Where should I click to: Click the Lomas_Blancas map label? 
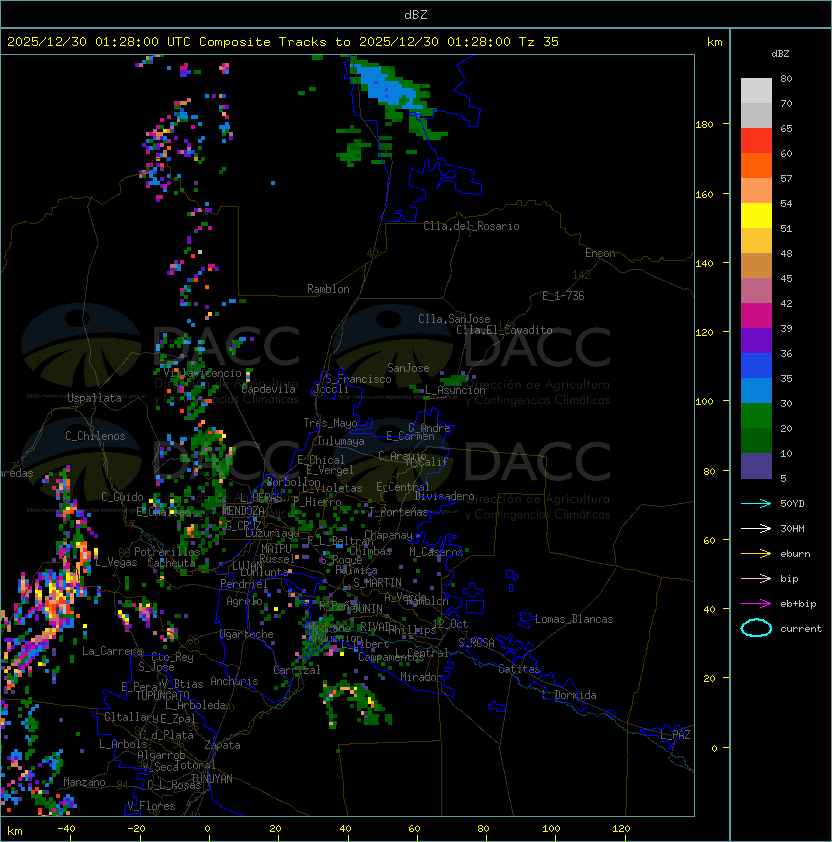click(x=574, y=619)
